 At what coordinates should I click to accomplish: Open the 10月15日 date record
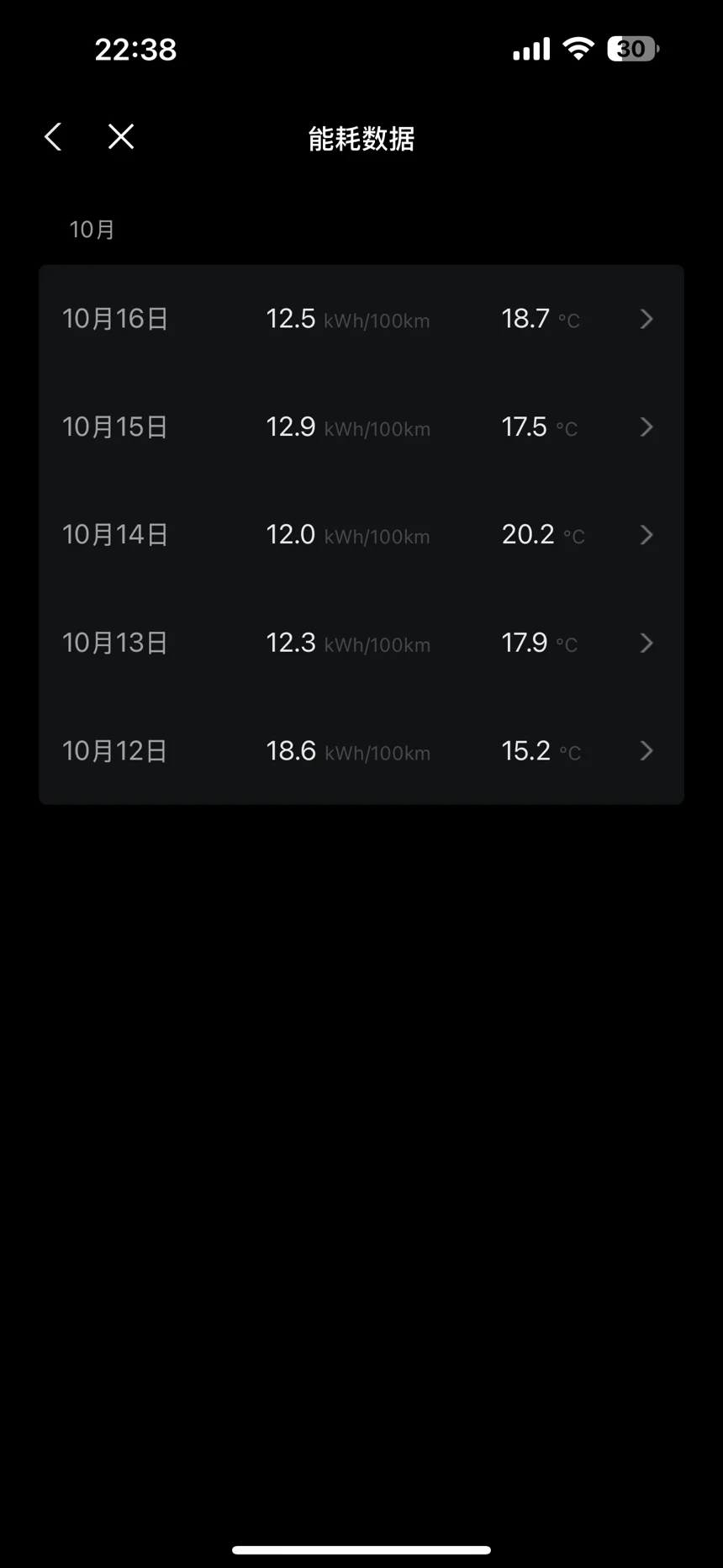[x=115, y=427]
